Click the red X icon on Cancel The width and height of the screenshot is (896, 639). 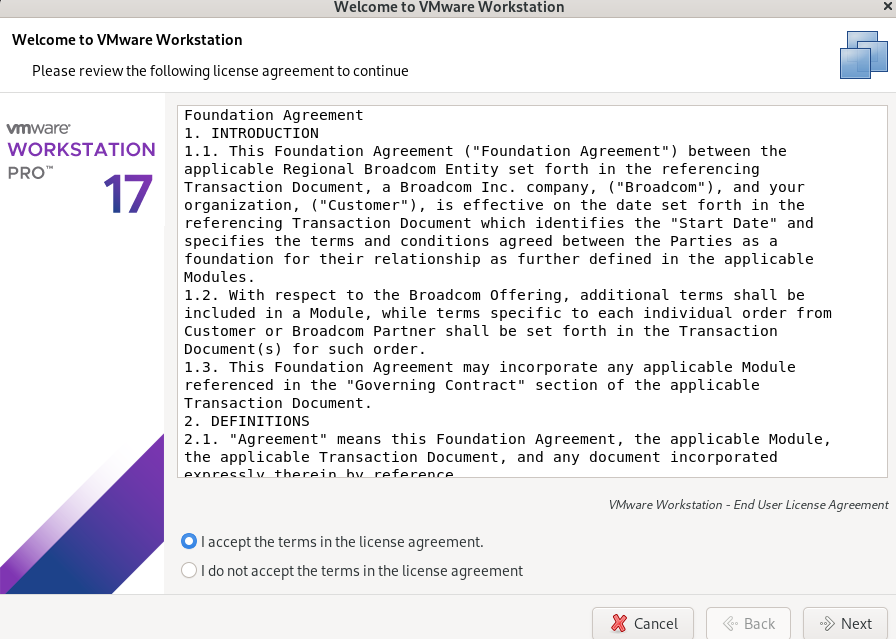pyautogui.click(x=618, y=623)
